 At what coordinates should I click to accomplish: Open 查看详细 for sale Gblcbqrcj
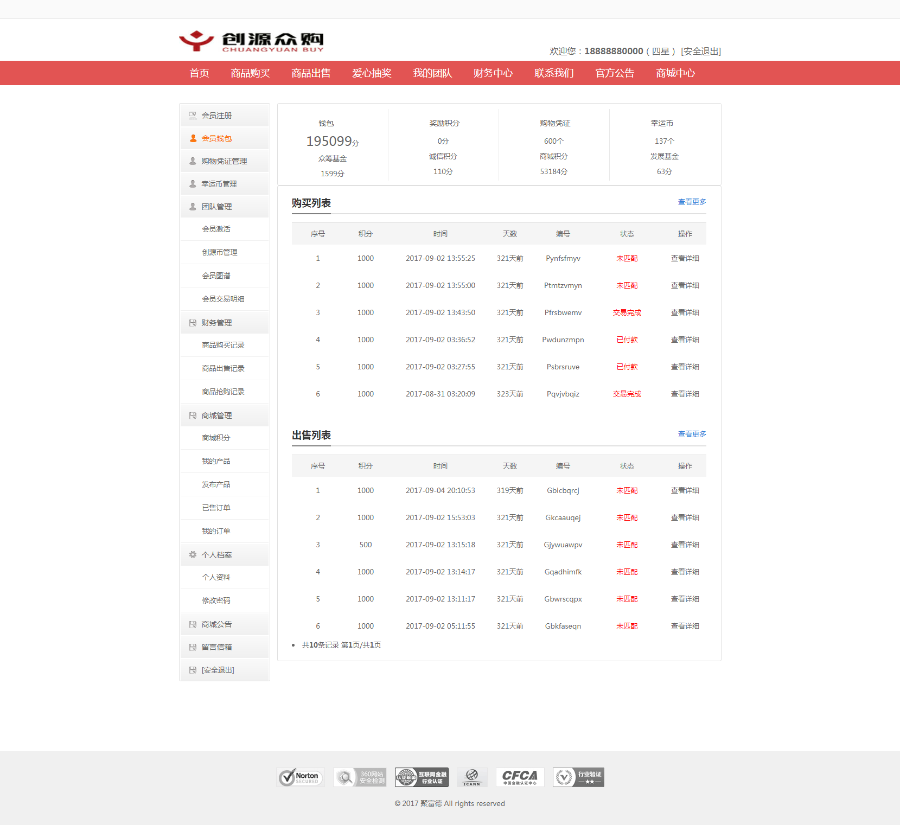point(685,490)
